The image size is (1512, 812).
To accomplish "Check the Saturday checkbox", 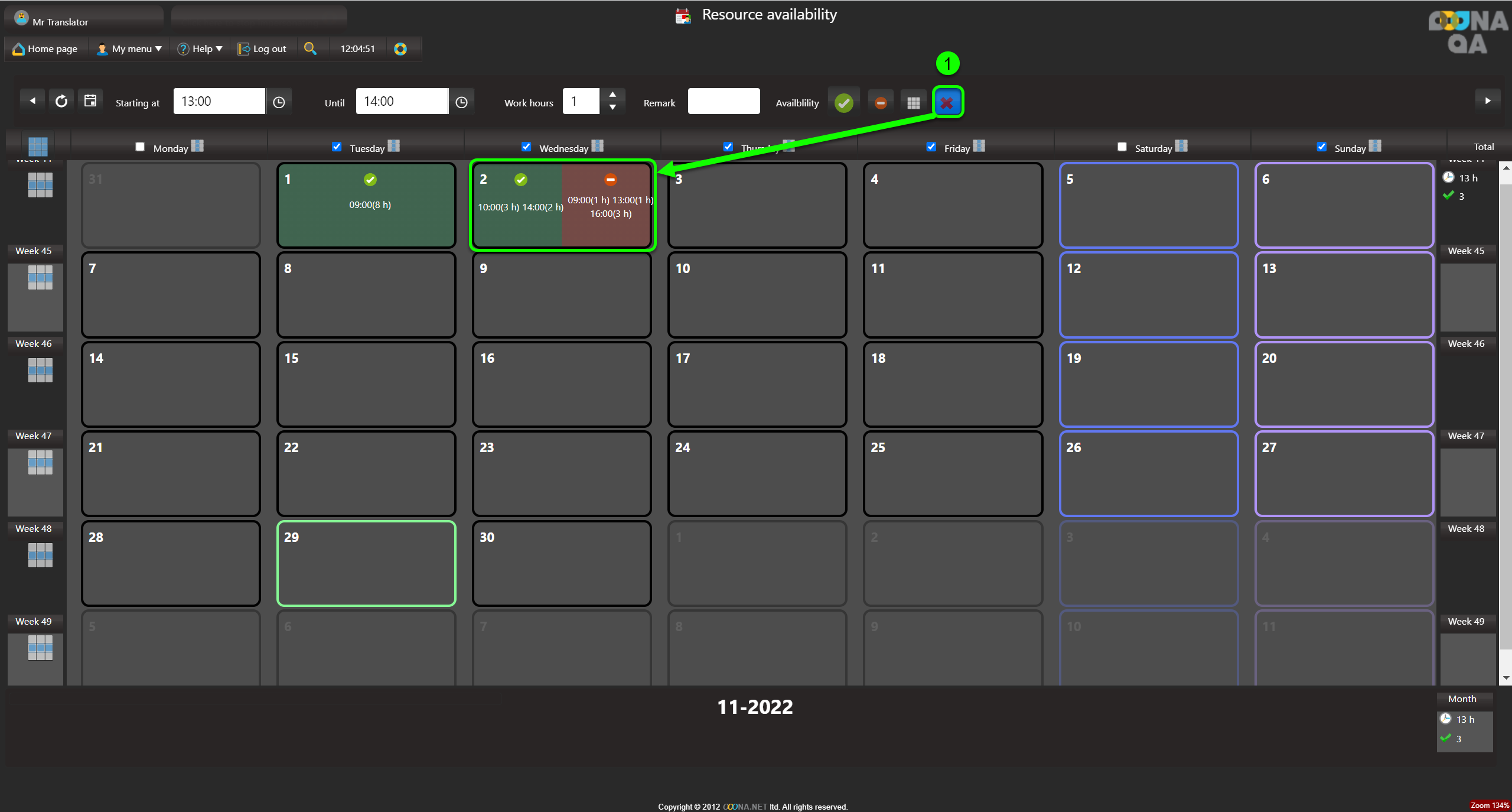I will tap(1122, 147).
